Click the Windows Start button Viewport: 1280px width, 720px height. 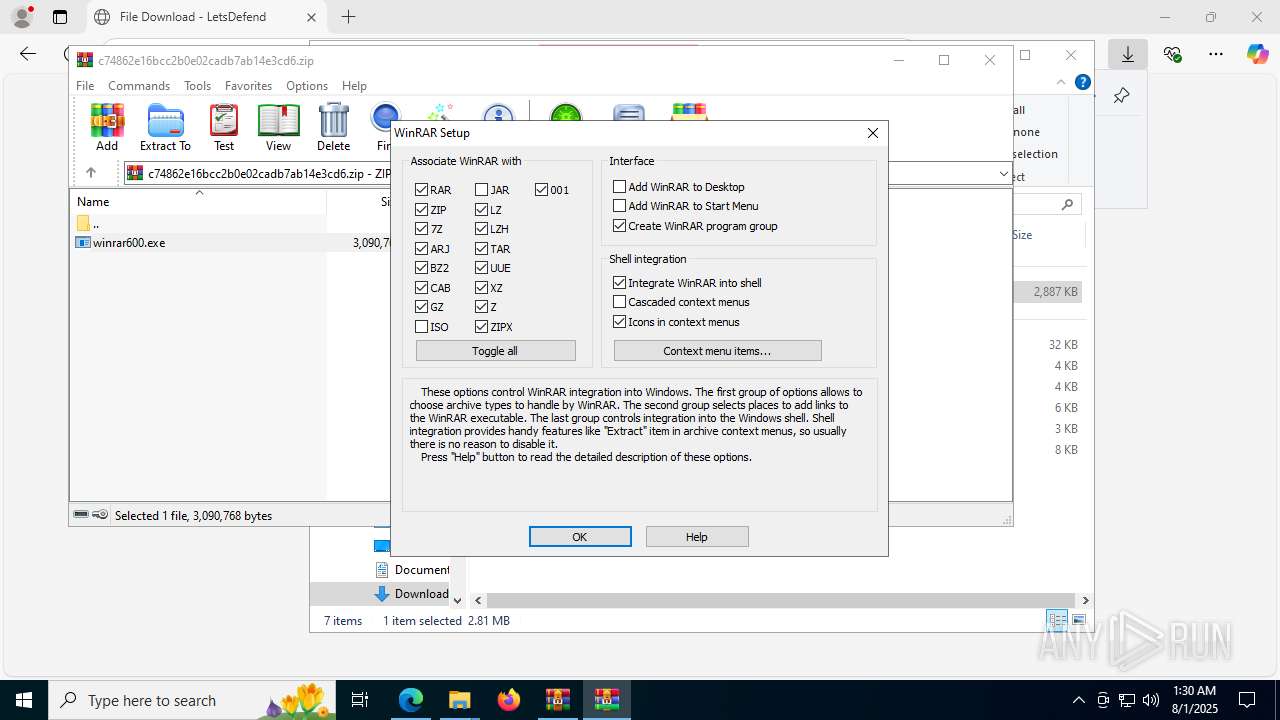tap(24, 700)
